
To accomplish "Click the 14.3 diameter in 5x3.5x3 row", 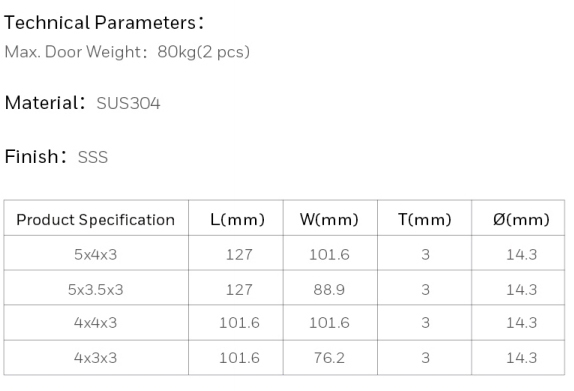I will pos(522,290).
